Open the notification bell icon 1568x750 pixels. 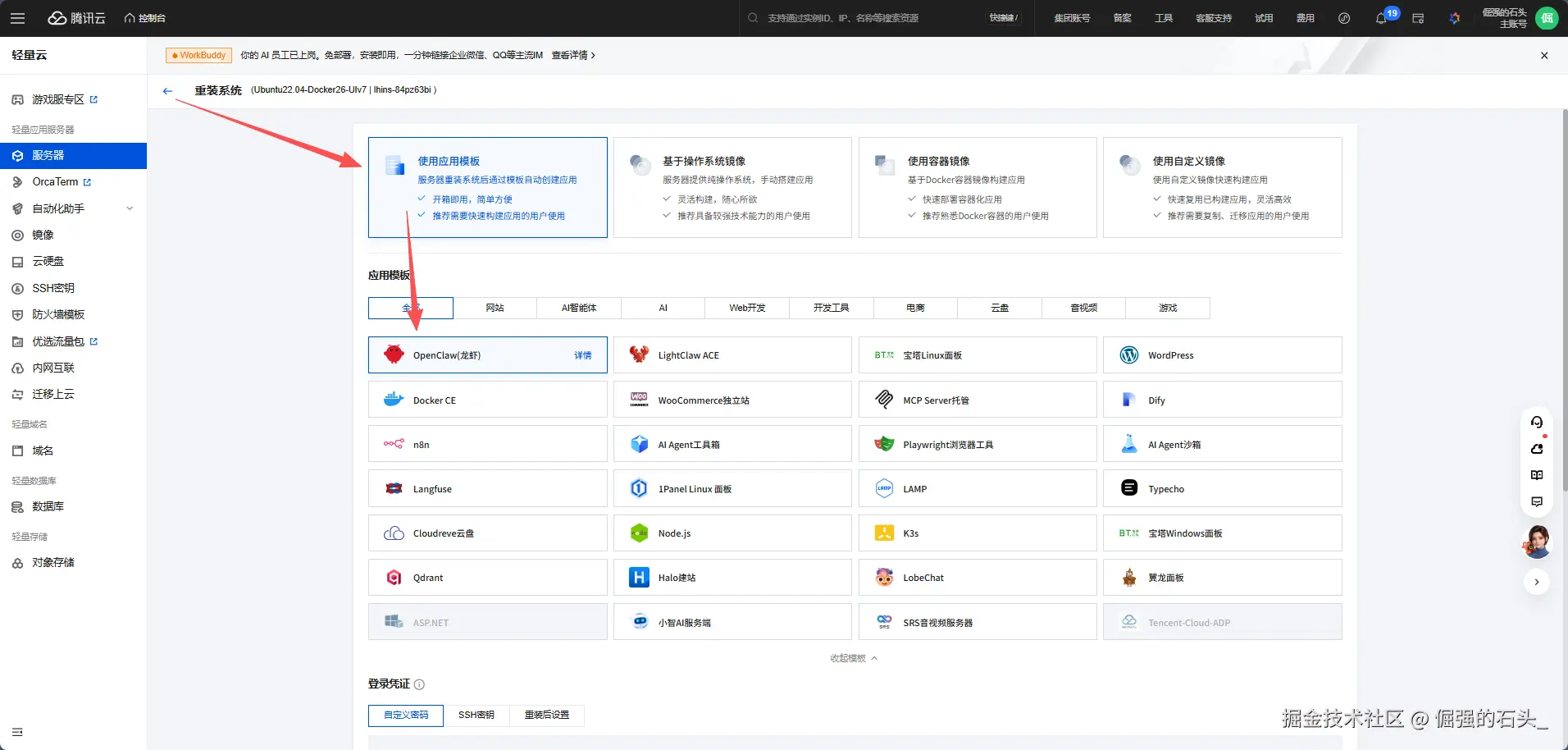pyautogui.click(x=1381, y=18)
